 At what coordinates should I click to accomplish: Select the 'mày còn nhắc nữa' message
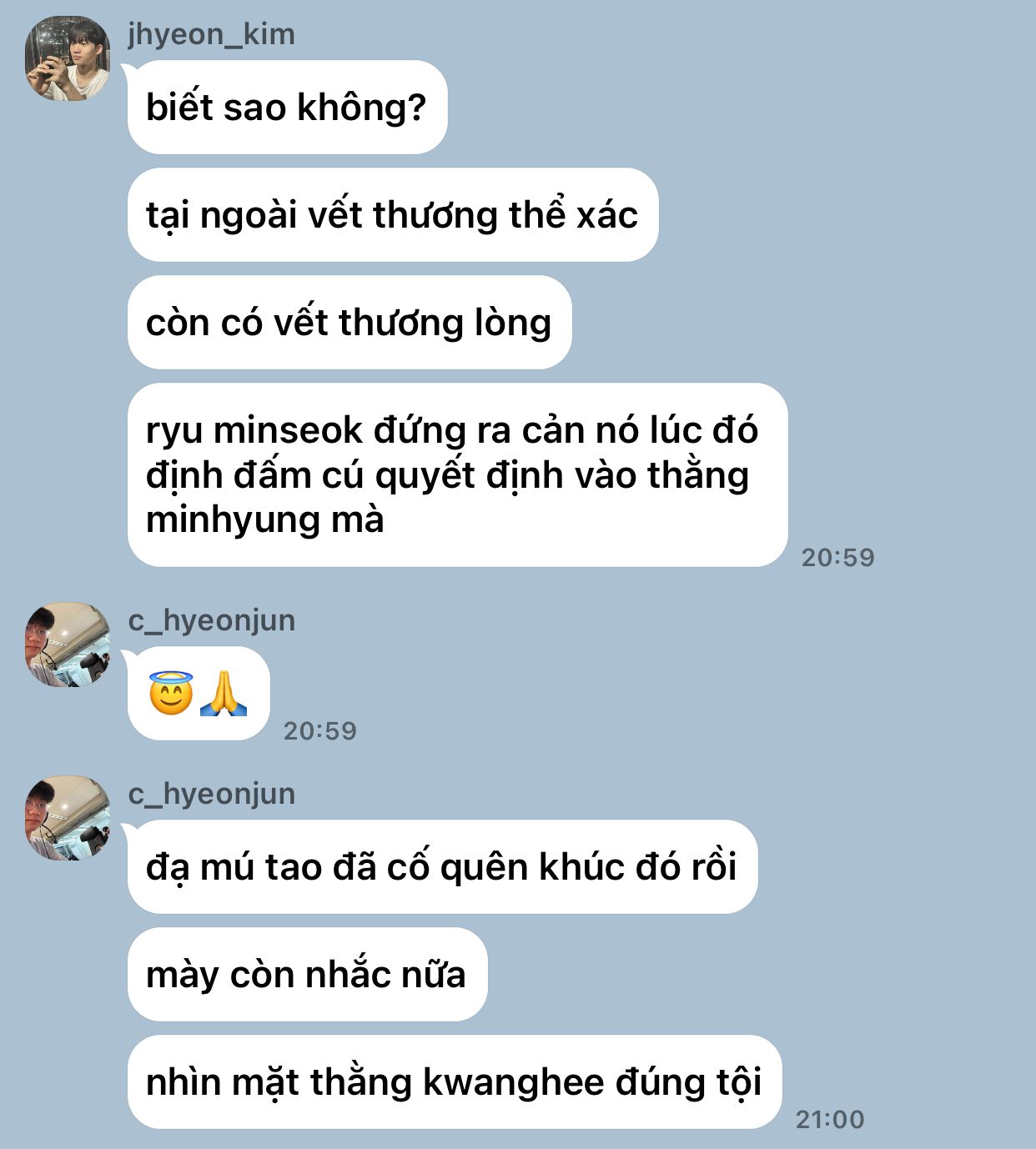pos(307,974)
